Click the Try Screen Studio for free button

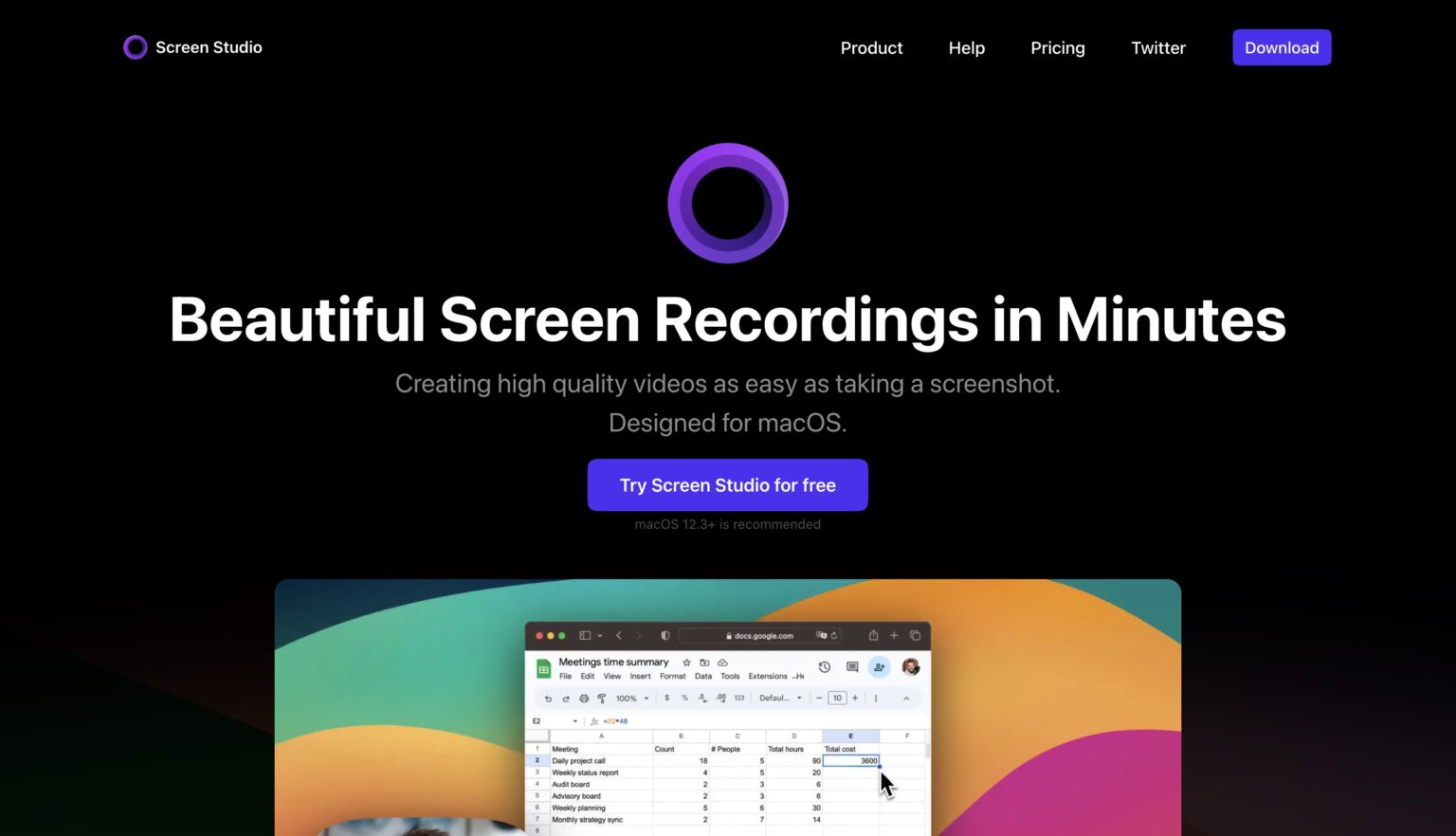click(x=728, y=484)
